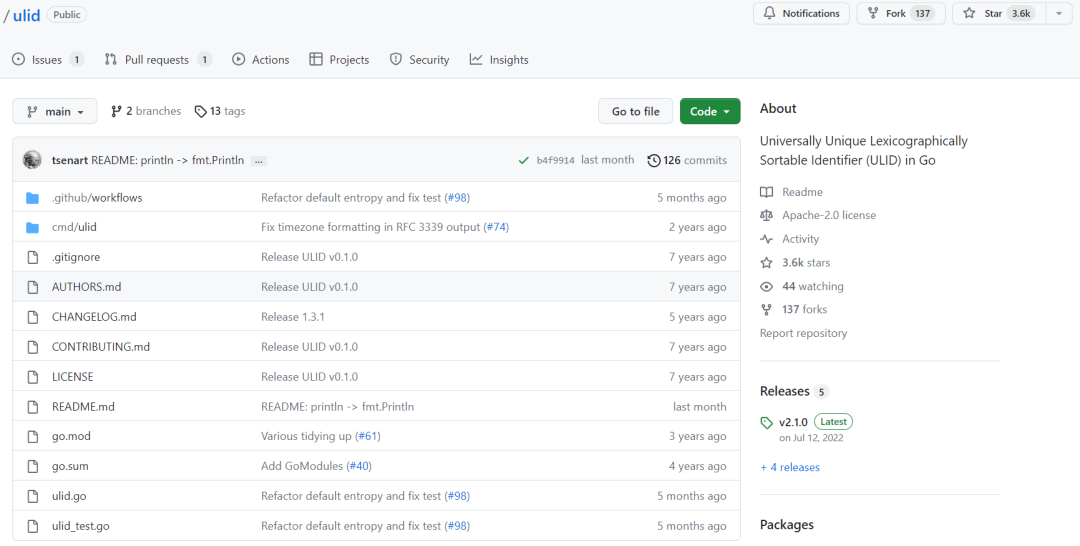Open pull request #98 in .github/workflows row
Screen dimensions: 1080x546
pyautogui.click(x=457, y=198)
